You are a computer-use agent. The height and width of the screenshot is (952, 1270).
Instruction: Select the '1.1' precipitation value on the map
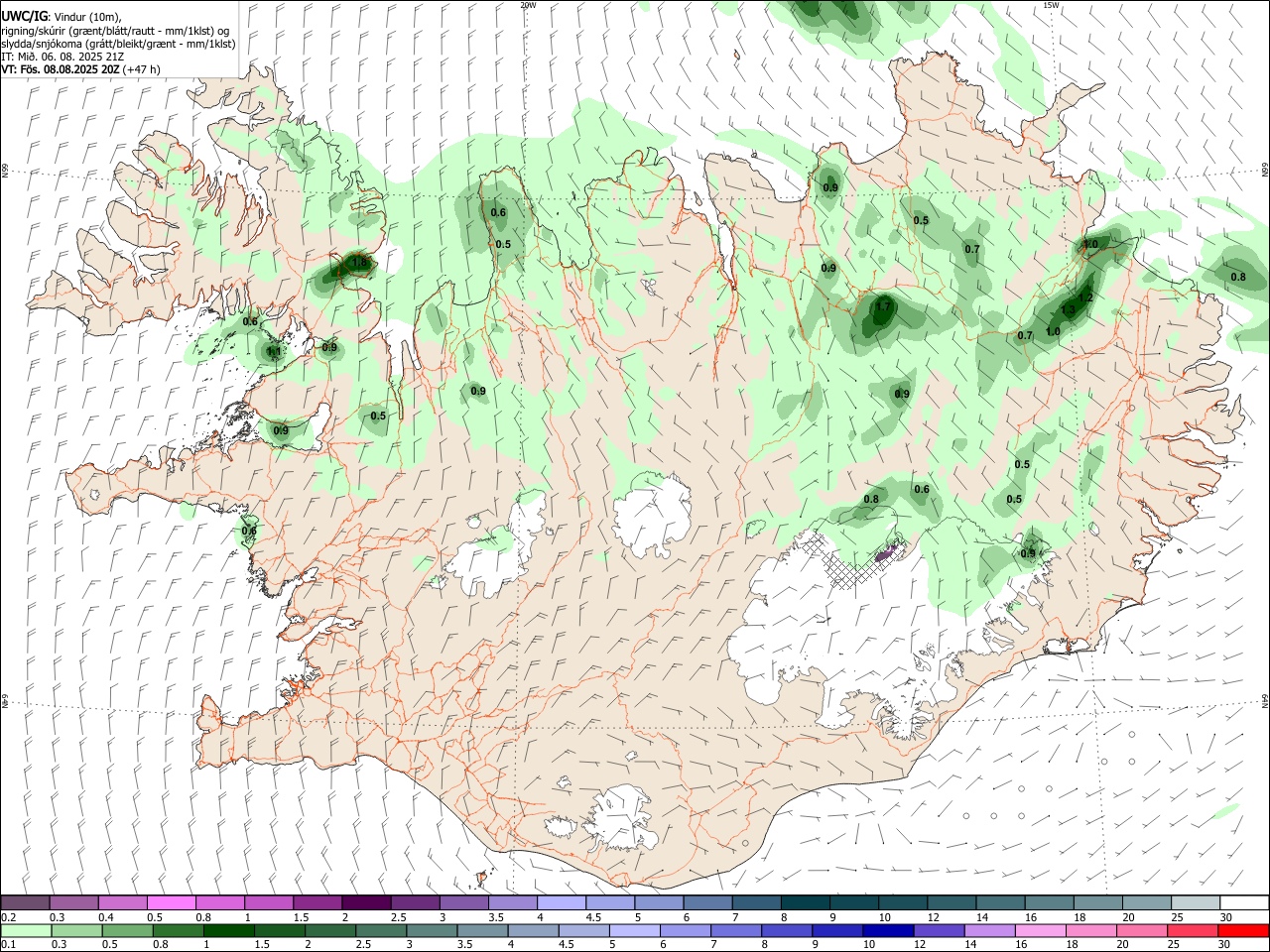[273, 351]
